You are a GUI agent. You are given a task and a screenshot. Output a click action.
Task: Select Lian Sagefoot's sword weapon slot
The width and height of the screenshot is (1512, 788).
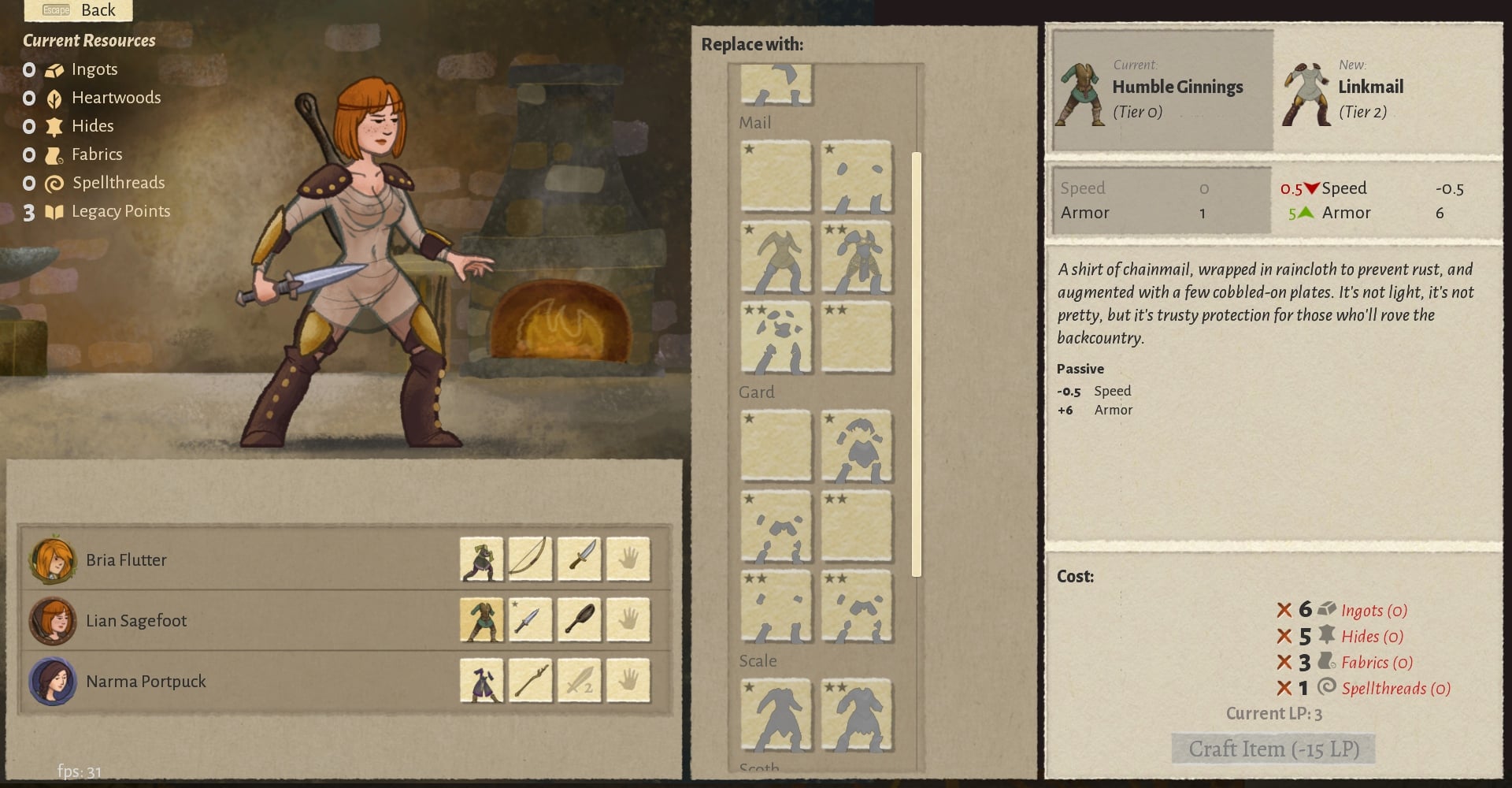pos(531,620)
